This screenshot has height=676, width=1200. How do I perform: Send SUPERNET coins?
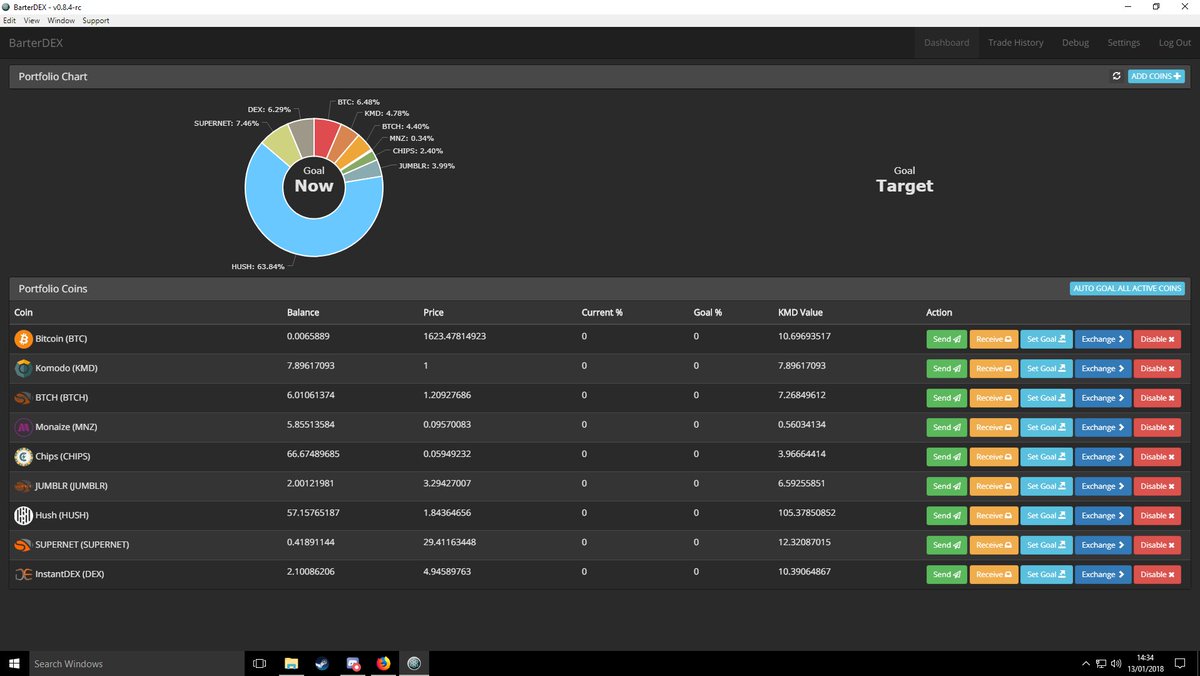[946, 545]
